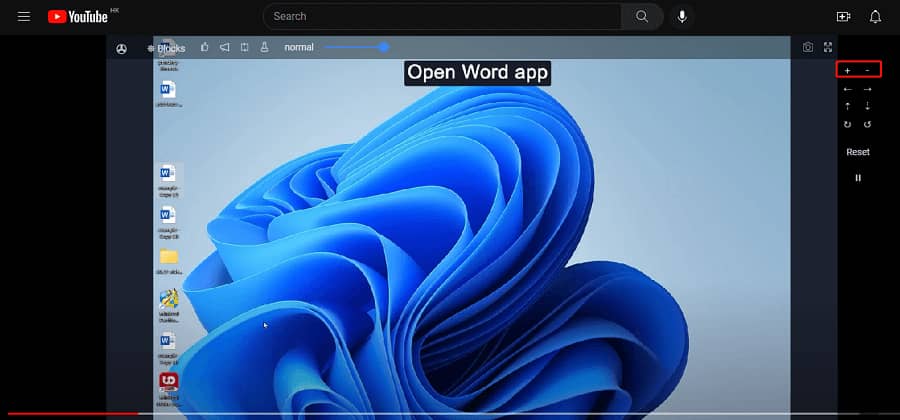Open the YouTube hamburger guide menu
The height and width of the screenshot is (420, 900).
pos(24,17)
